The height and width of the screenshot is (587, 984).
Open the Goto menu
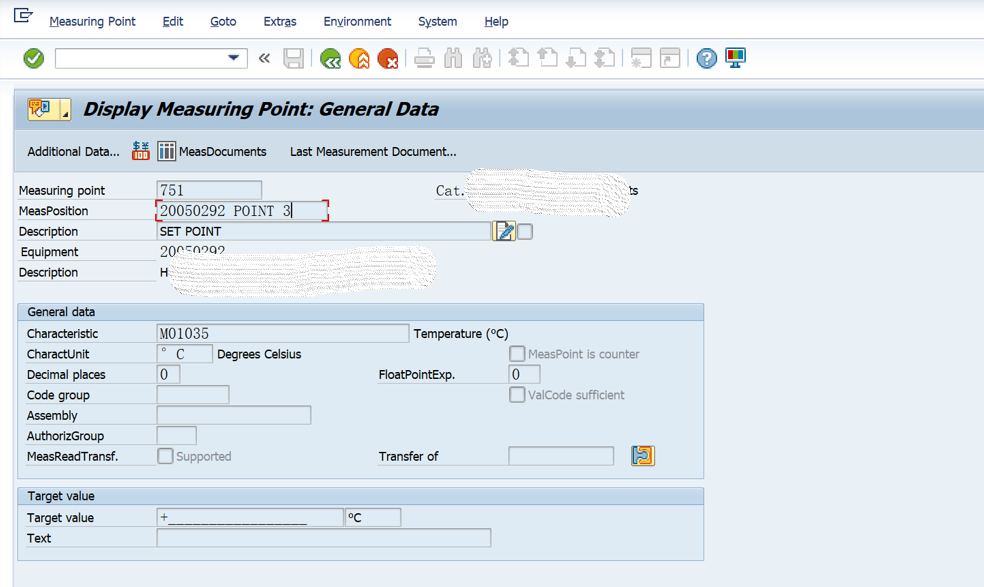[223, 21]
